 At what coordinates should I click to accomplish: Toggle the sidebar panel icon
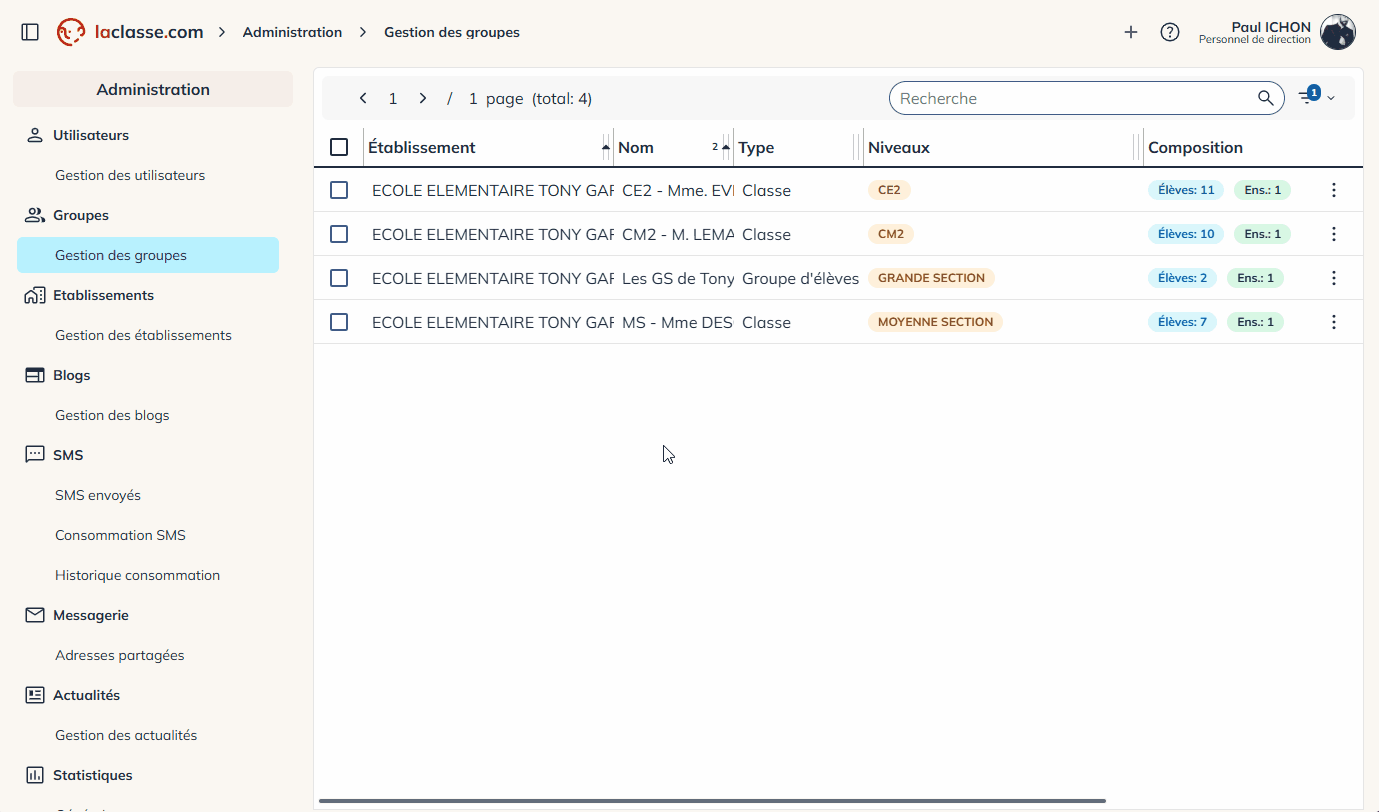tap(30, 32)
